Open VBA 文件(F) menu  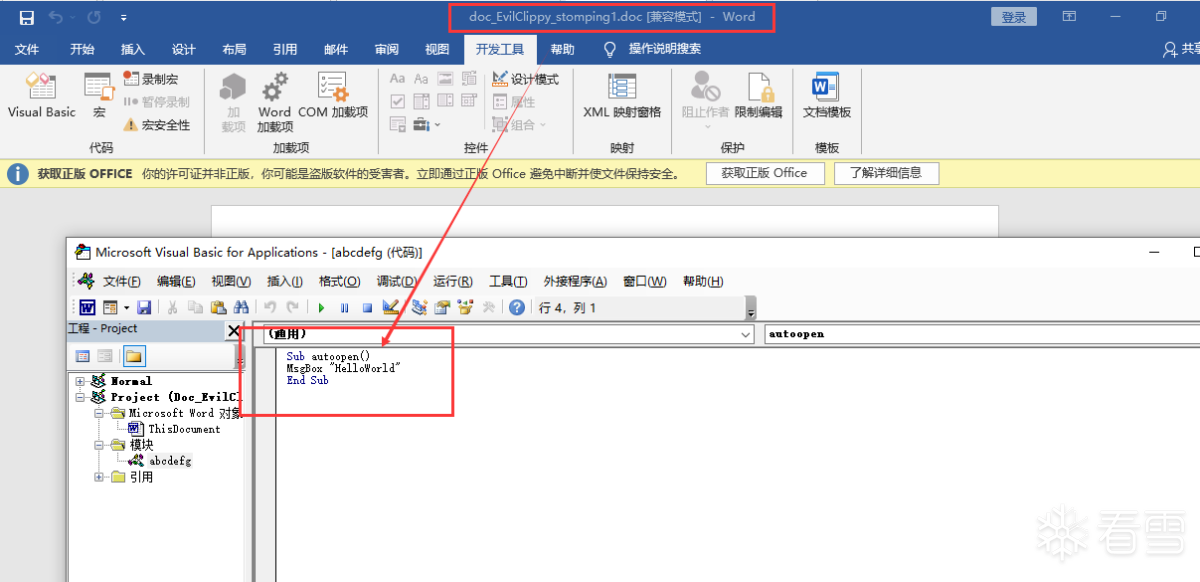point(122,281)
